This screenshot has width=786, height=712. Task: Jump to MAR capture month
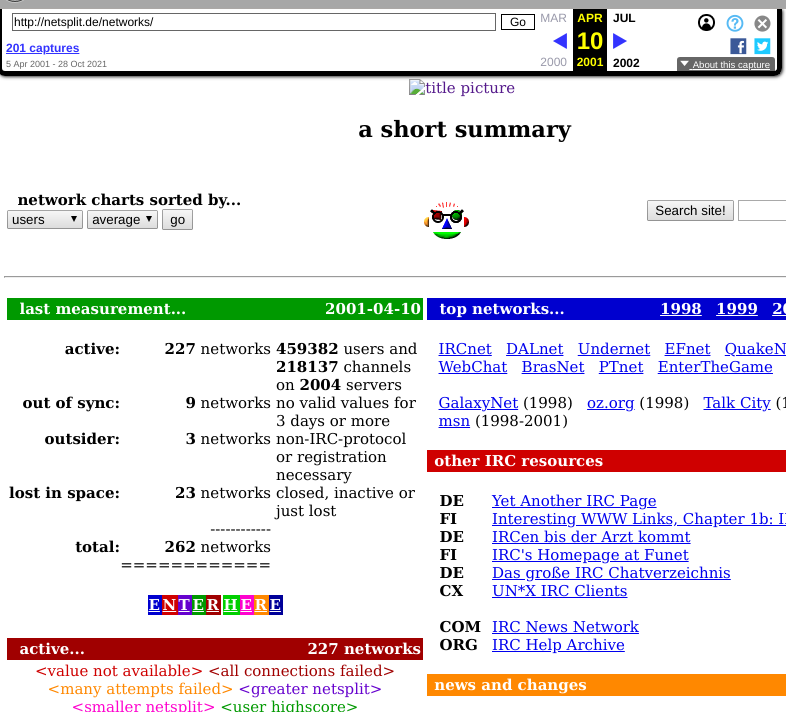pyautogui.click(x=553, y=18)
